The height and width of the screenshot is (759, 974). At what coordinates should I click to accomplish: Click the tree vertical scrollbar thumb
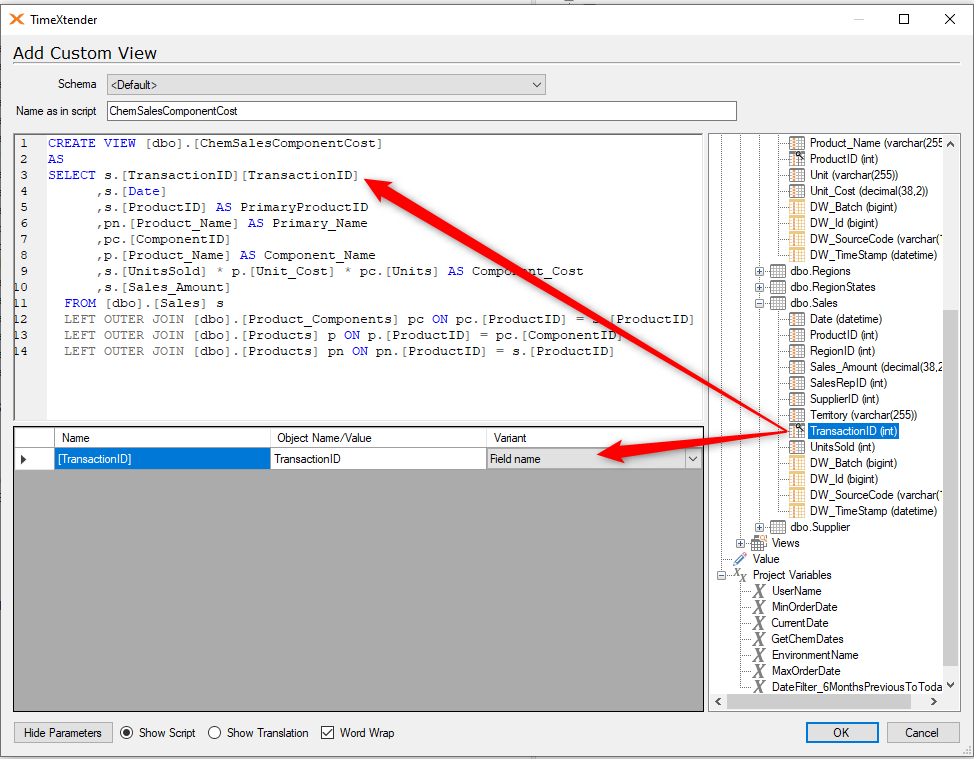[x=950, y=488]
